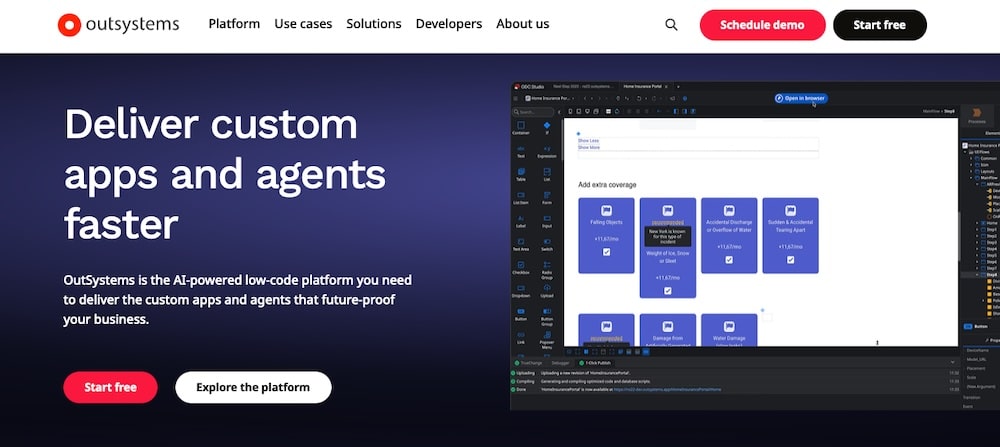Expand the Common node in the elements tree
The height and width of the screenshot is (447, 1000).
(971, 158)
